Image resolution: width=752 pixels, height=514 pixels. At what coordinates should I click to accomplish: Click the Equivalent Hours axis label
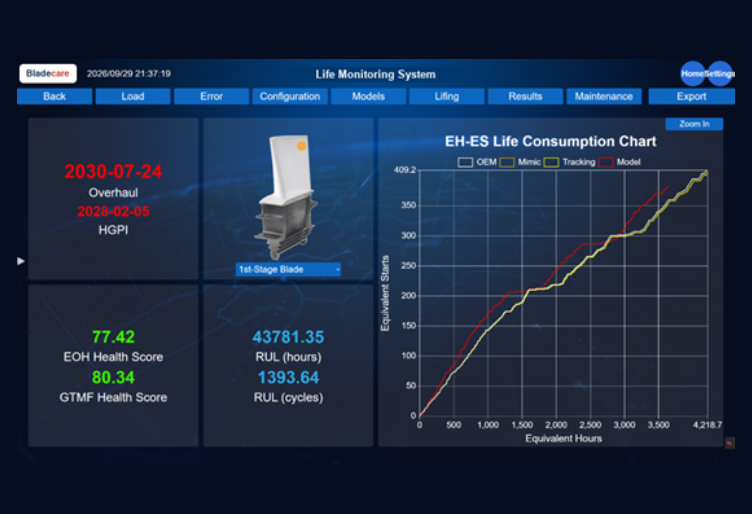(x=564, y=438)
